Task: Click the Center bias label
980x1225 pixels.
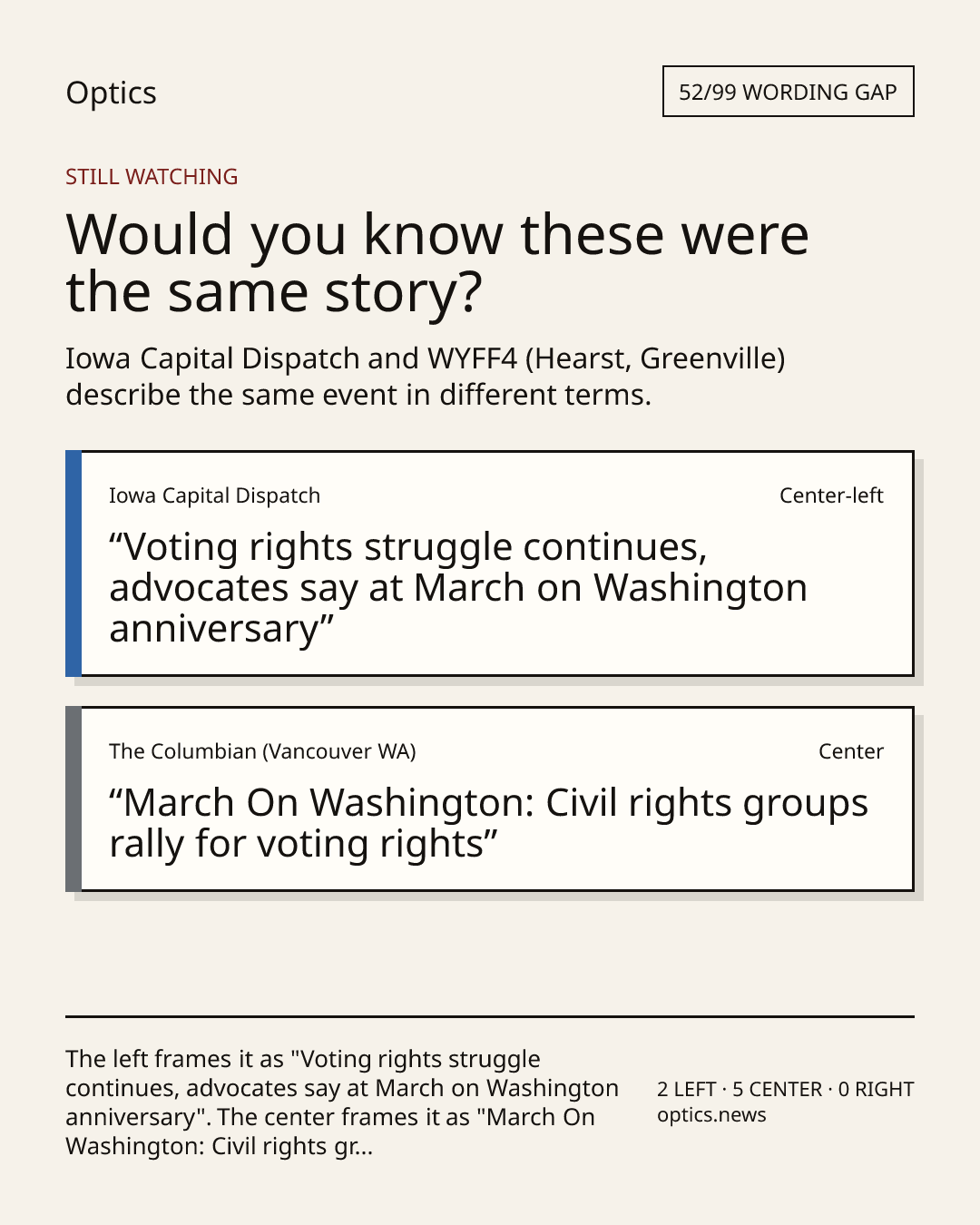Action: 851,751
